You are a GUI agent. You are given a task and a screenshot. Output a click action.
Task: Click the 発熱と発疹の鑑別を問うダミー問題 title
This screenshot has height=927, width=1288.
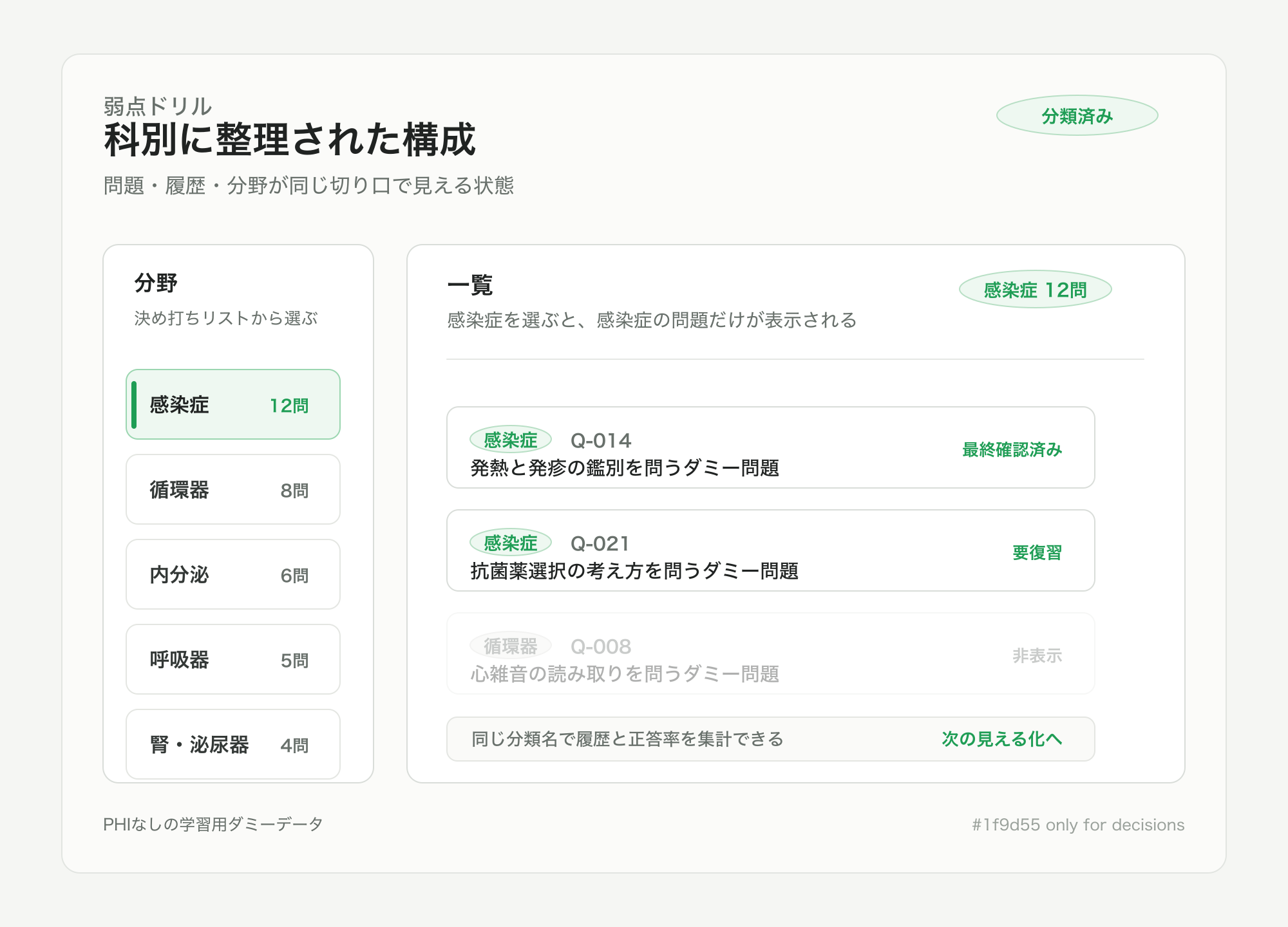click(x=625, y=468)
